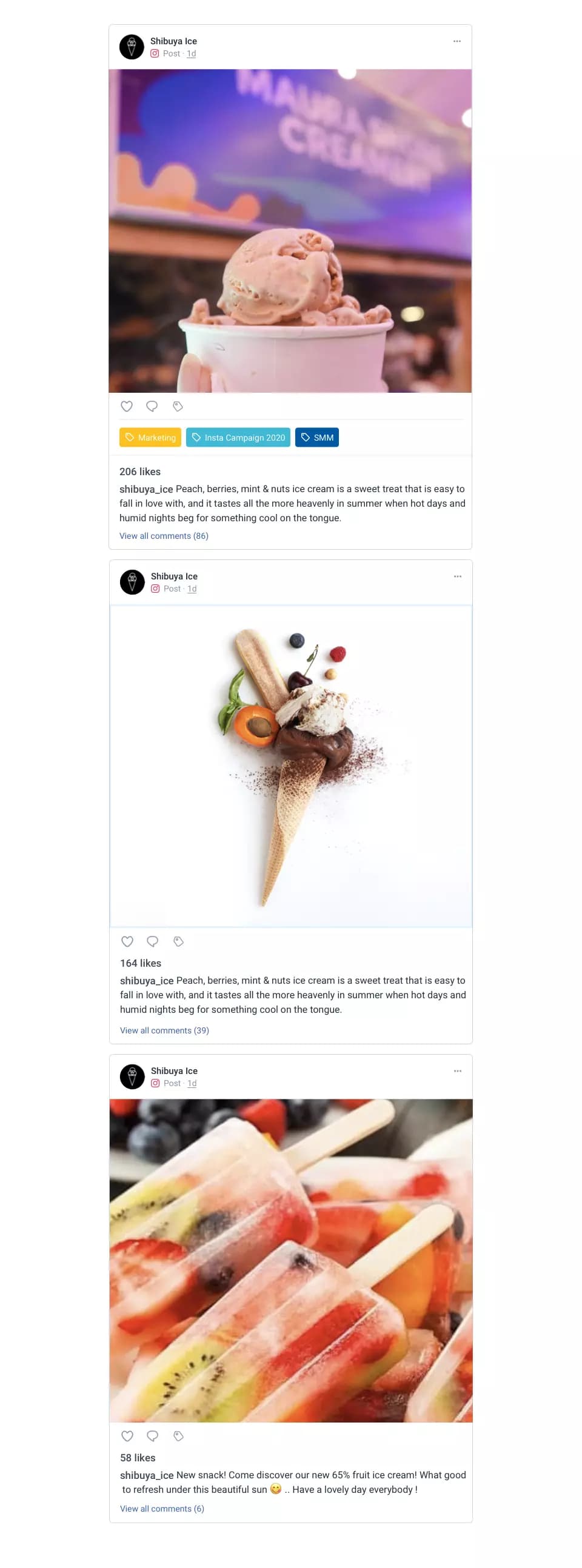This screenshot has width=582, height=1568.
Task: Click the Insta Campaign 2020 tag
Action: 238,438
